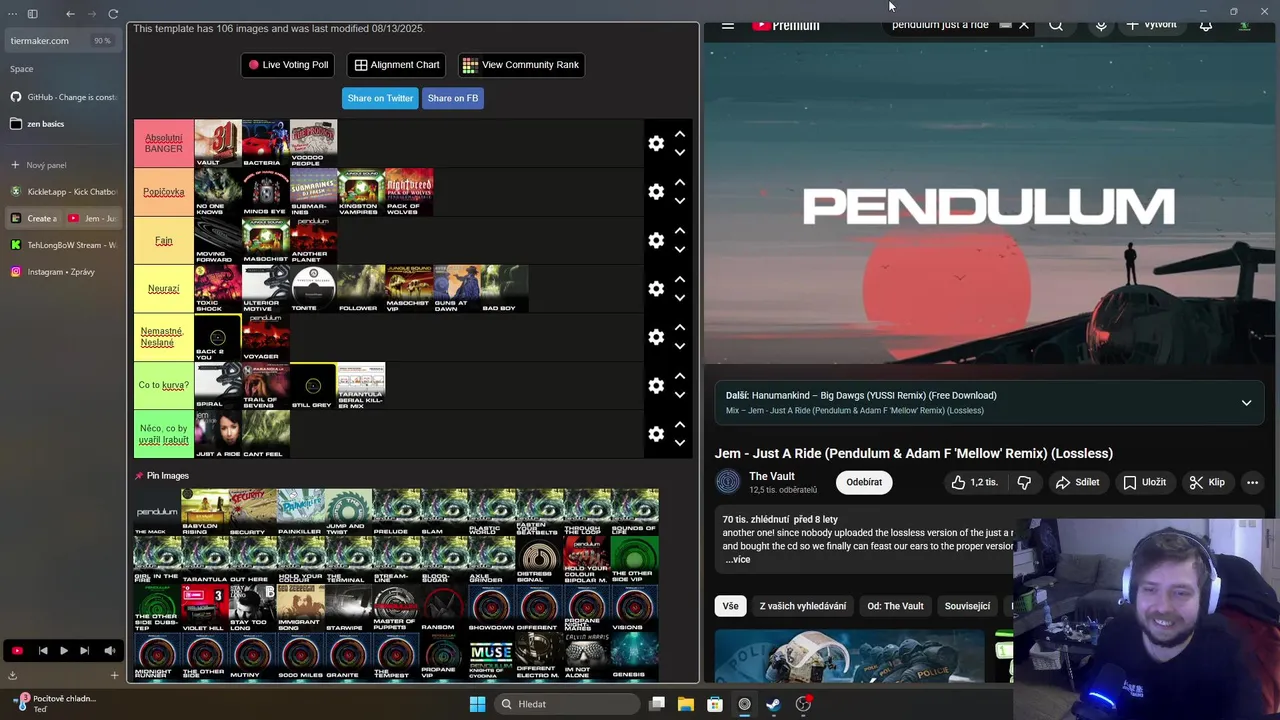Viewport: 1280px width, 720px height.
Task: Expand description with ...více
Action: (737, 559)
